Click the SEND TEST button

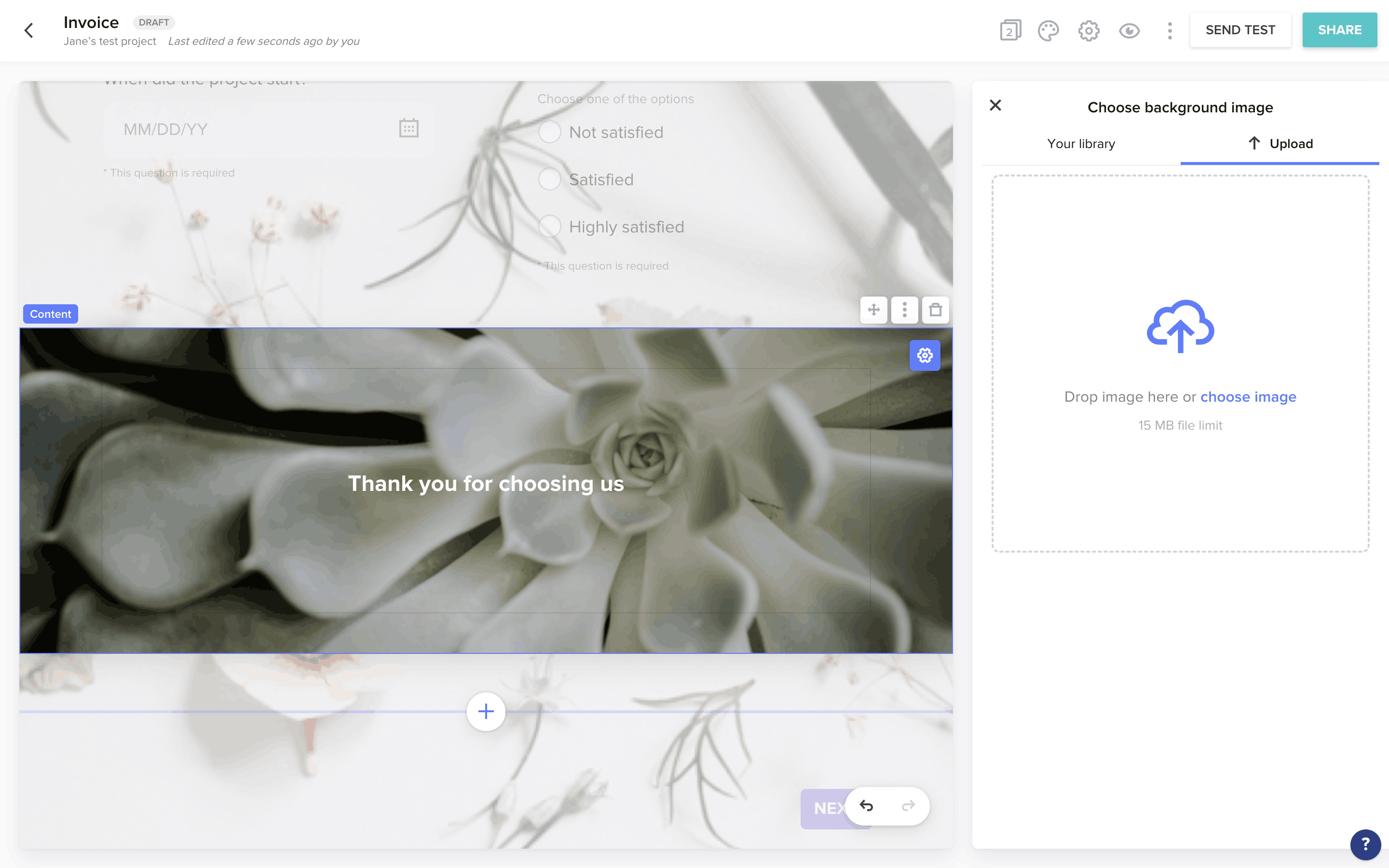tap(1240, 30)
